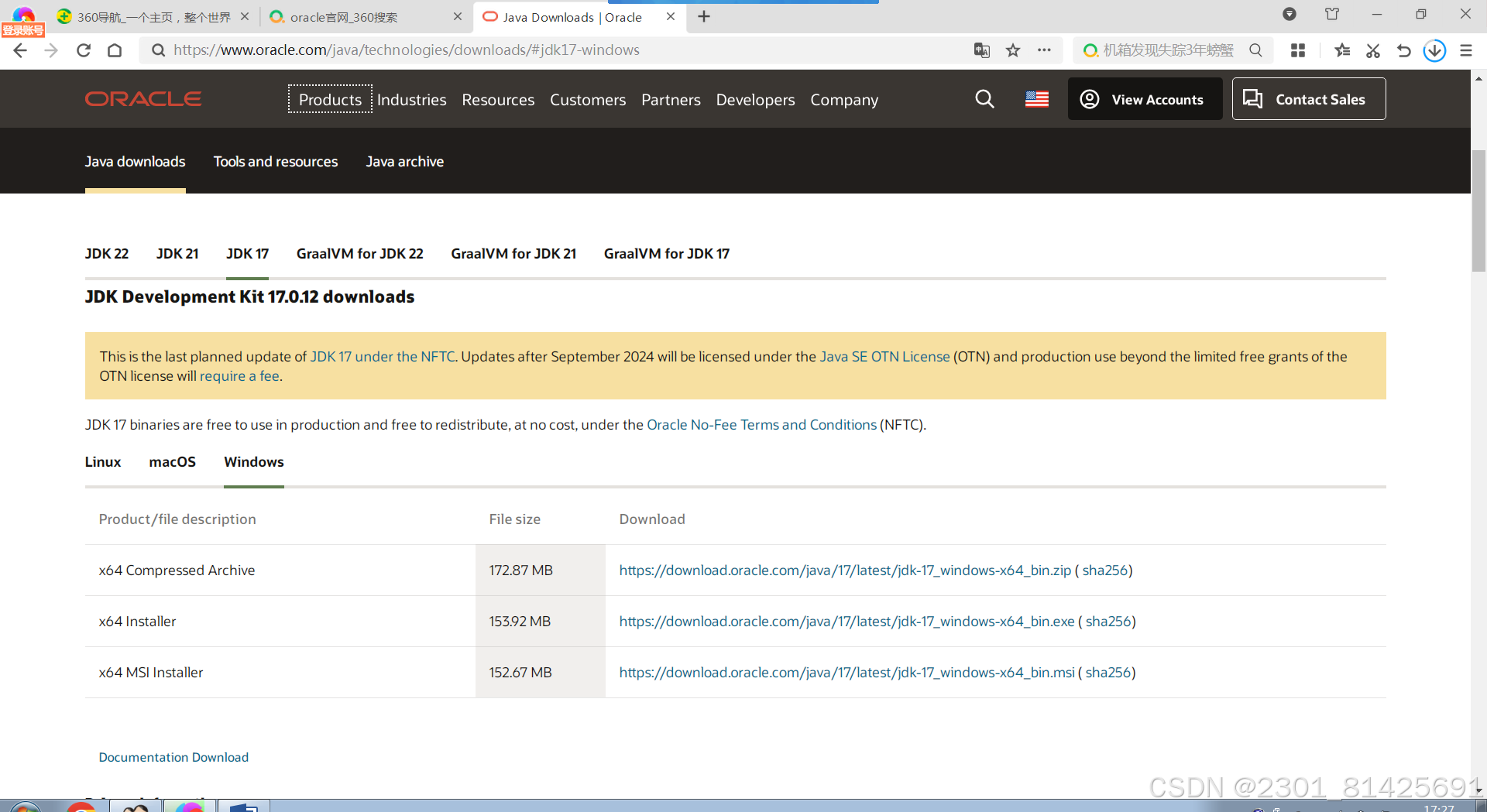
Task: Click the translate page icon
Action: coord(982,50)
